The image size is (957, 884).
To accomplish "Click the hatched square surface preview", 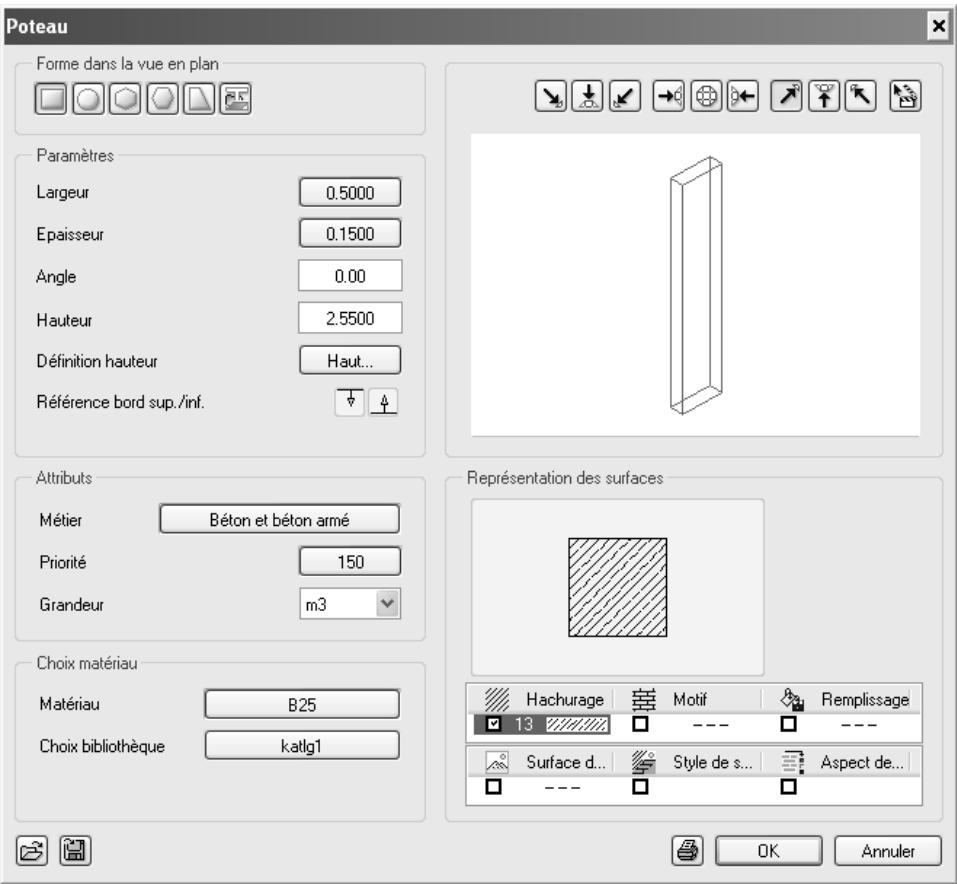I will pyautogui.click(x=618, y=587).
